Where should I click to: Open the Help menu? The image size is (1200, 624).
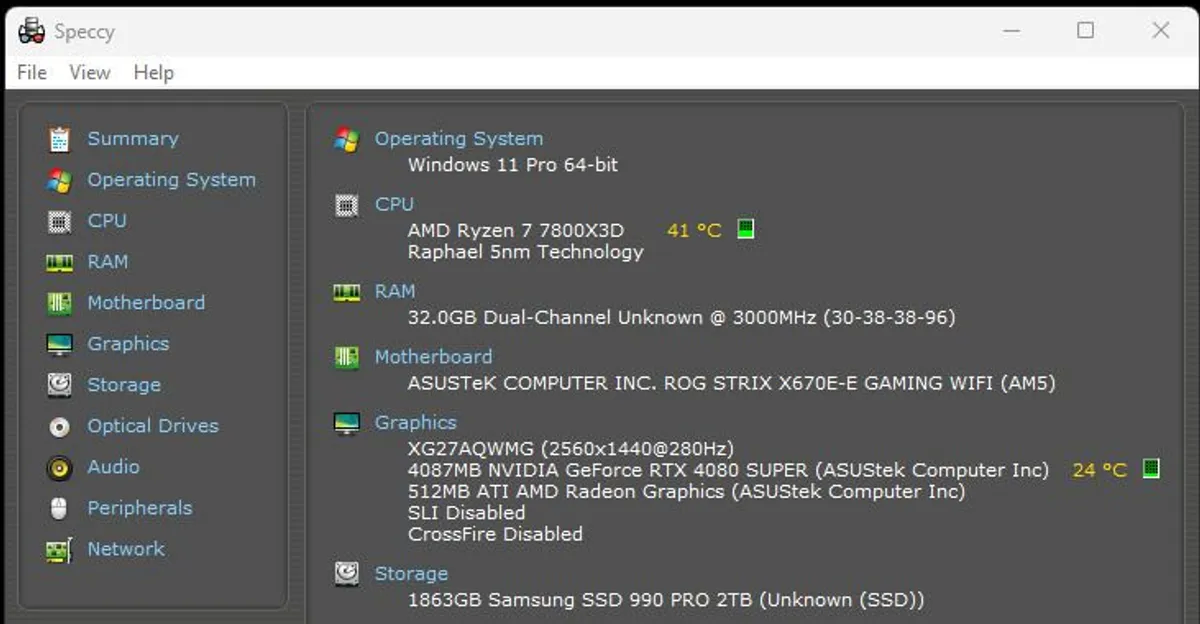tap(153, 72)
